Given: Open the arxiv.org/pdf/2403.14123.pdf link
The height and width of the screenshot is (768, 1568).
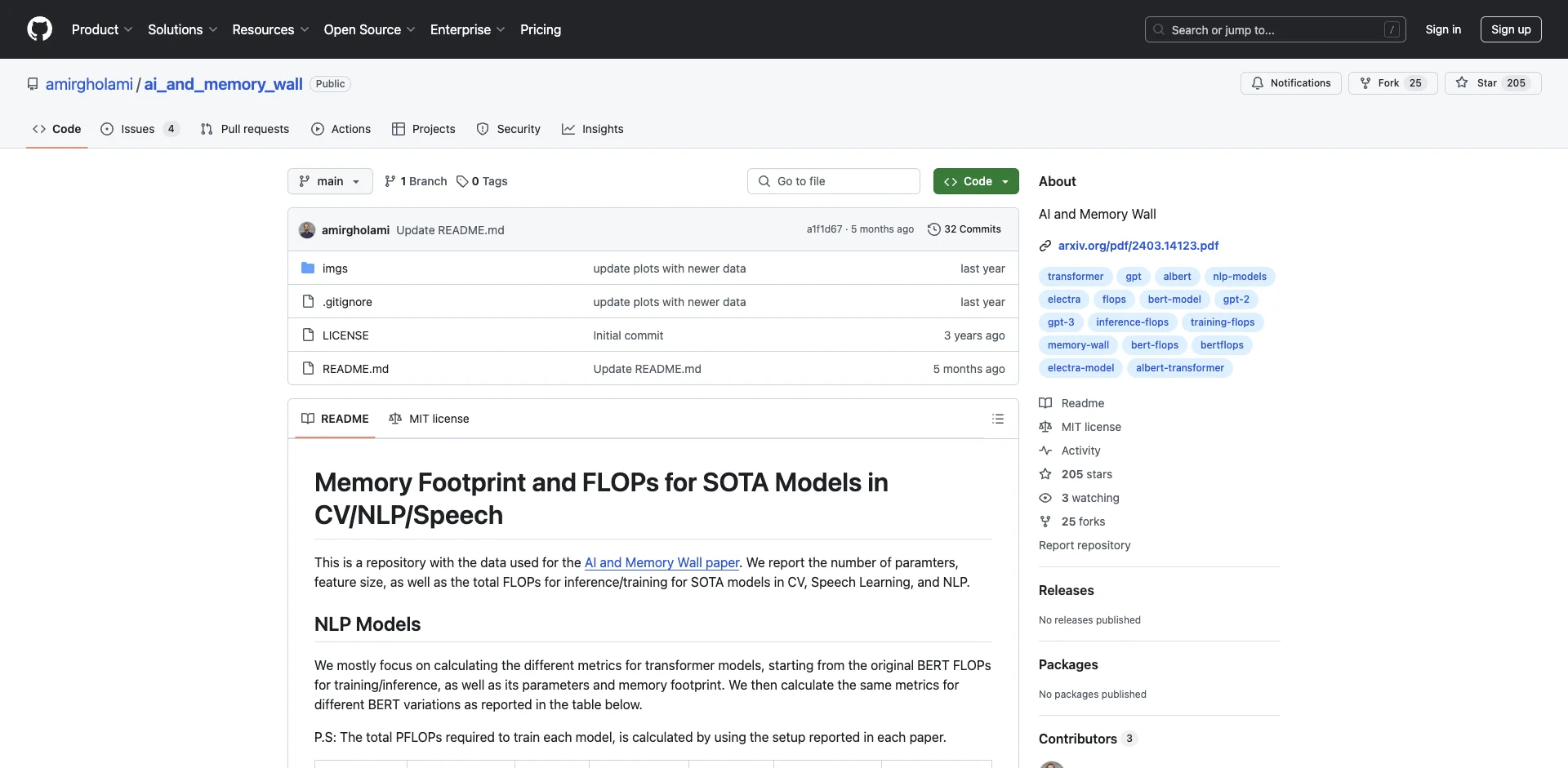Looking at the screenshot, I should click(1138, 246).
